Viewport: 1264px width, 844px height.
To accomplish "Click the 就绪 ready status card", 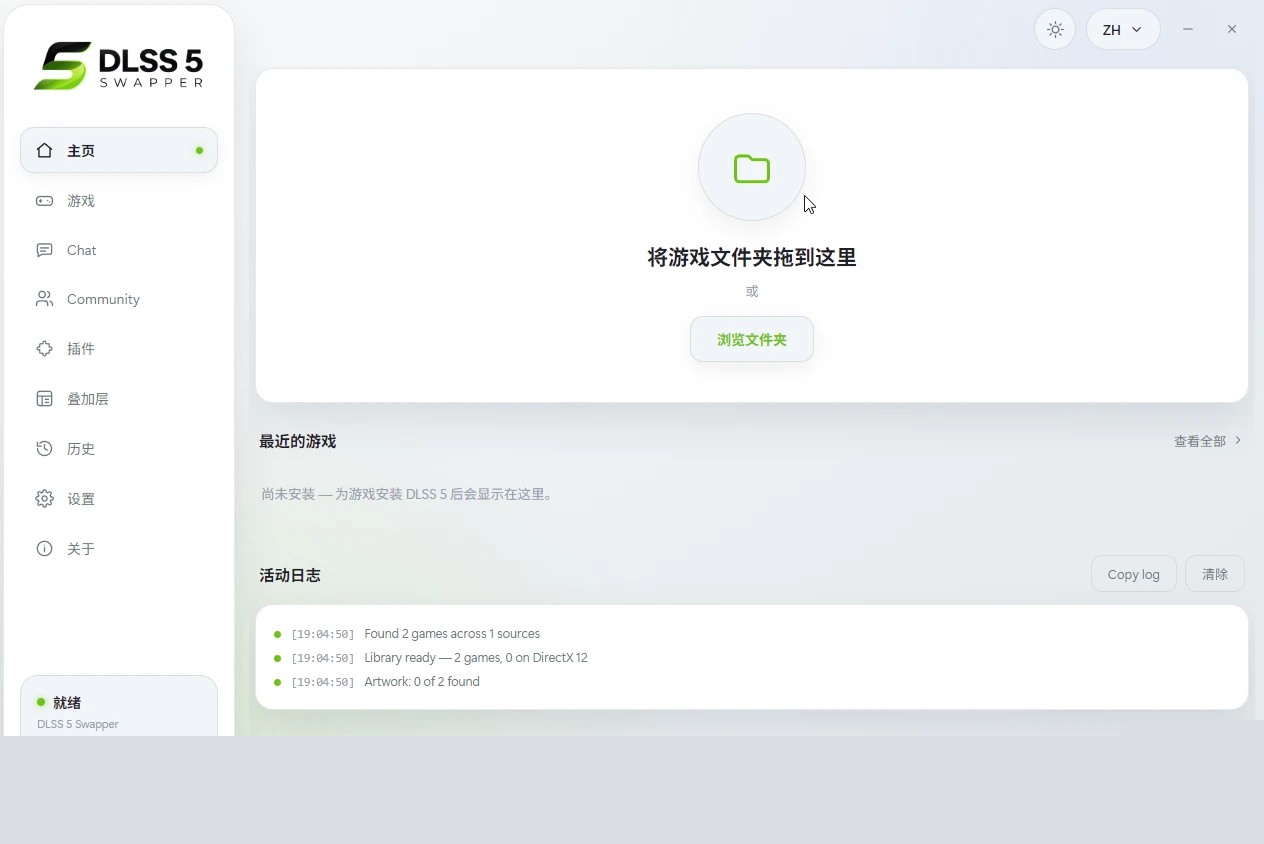I will (119, 707).
